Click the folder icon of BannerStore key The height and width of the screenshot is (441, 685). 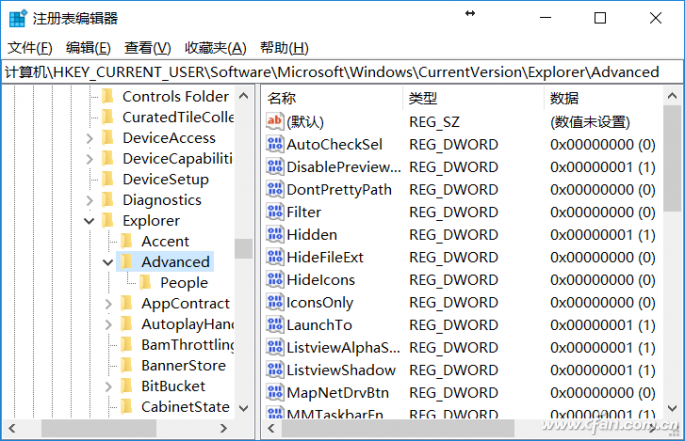(126, 365)
